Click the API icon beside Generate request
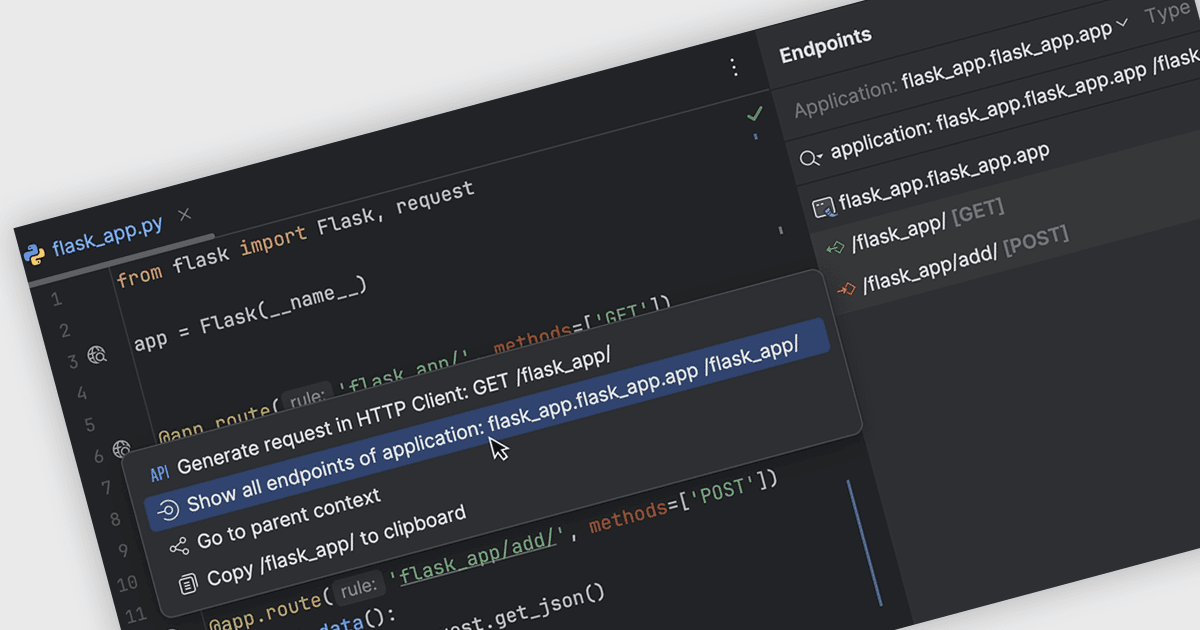 (159, 473)
